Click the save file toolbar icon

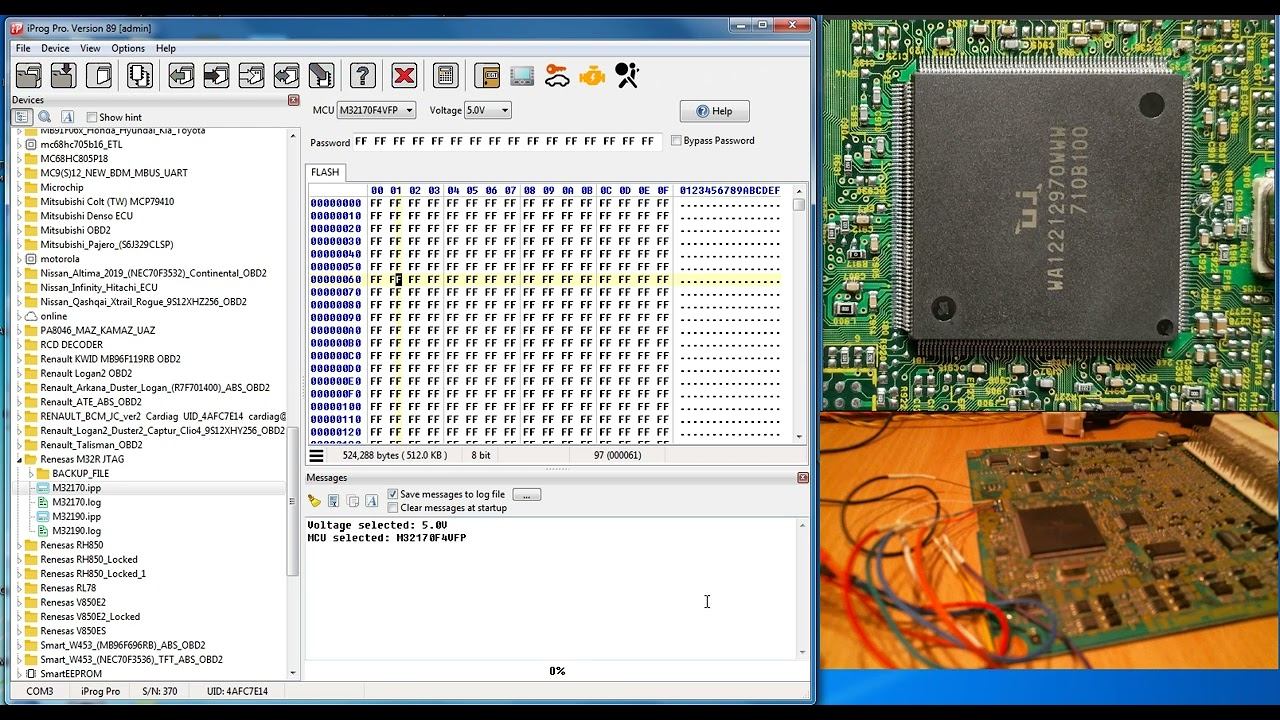click(x=63, y=75)
